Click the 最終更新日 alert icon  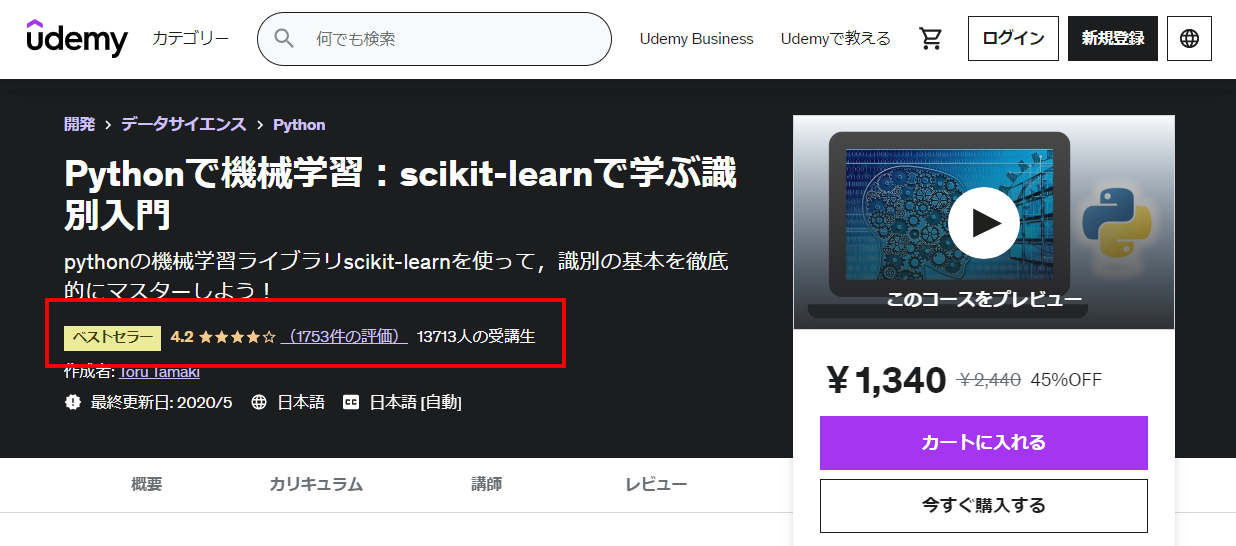(x=72, y=402)
